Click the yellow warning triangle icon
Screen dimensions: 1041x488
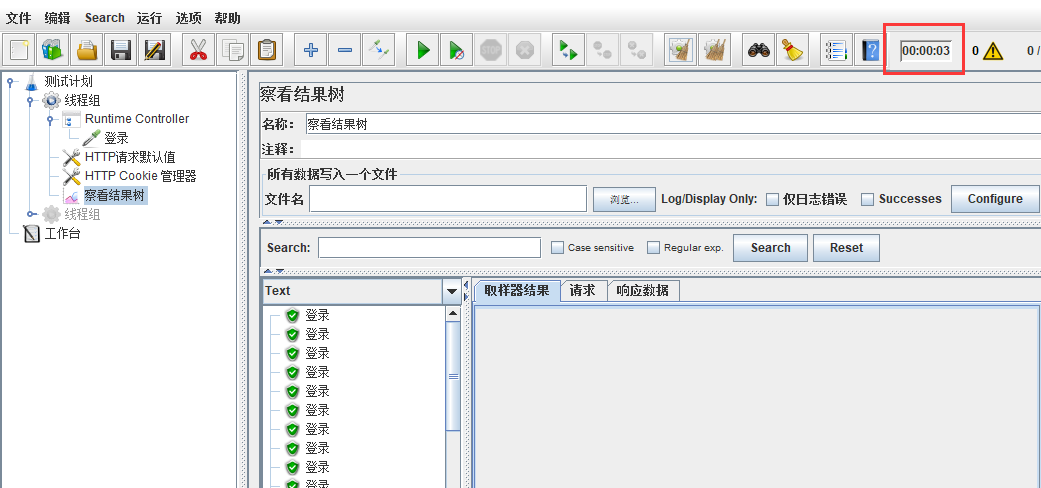pyautogui.click(x=992, y=51)
